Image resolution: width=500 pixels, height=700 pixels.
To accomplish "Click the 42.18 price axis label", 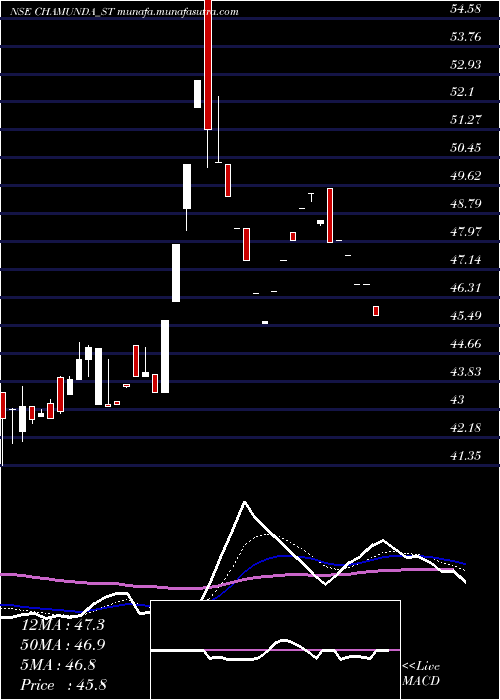I will [x=466, y=428].
